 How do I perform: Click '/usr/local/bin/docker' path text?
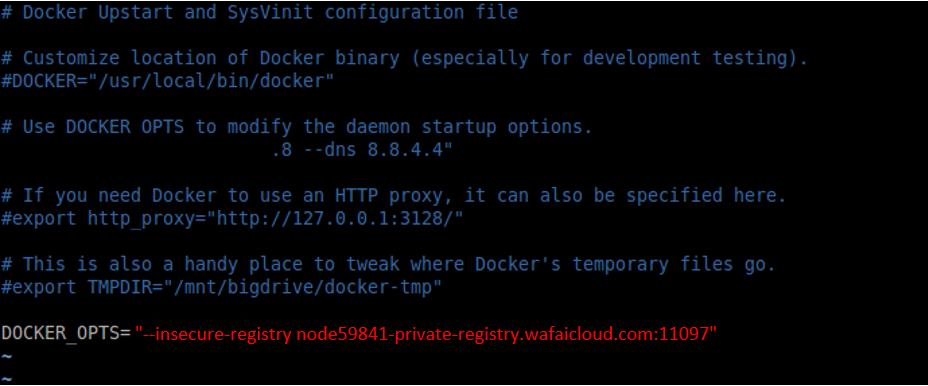pos(211,81)
